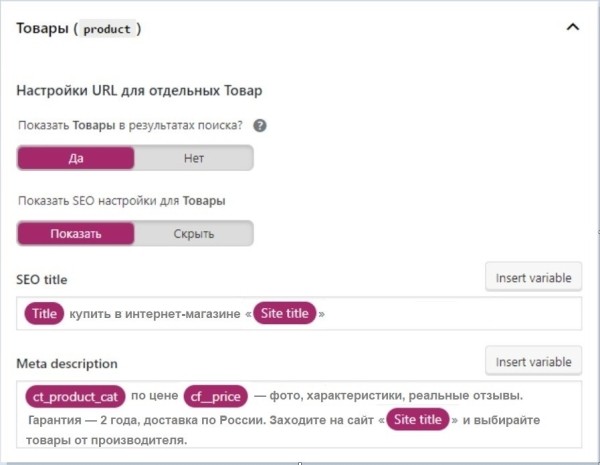
Task: Select Да for showing in search results
Action: 76,158
